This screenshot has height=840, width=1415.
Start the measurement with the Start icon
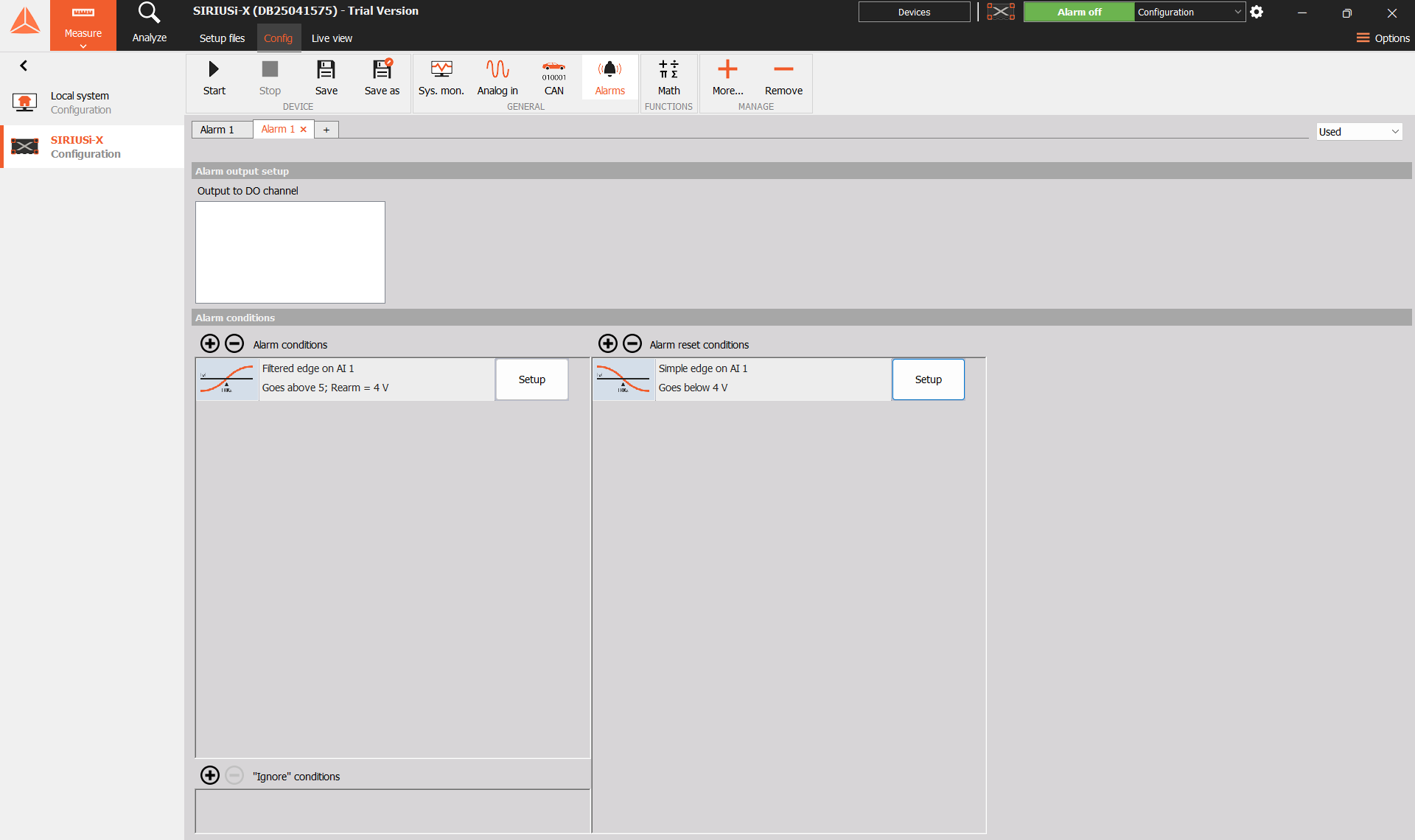pos(214,77)
